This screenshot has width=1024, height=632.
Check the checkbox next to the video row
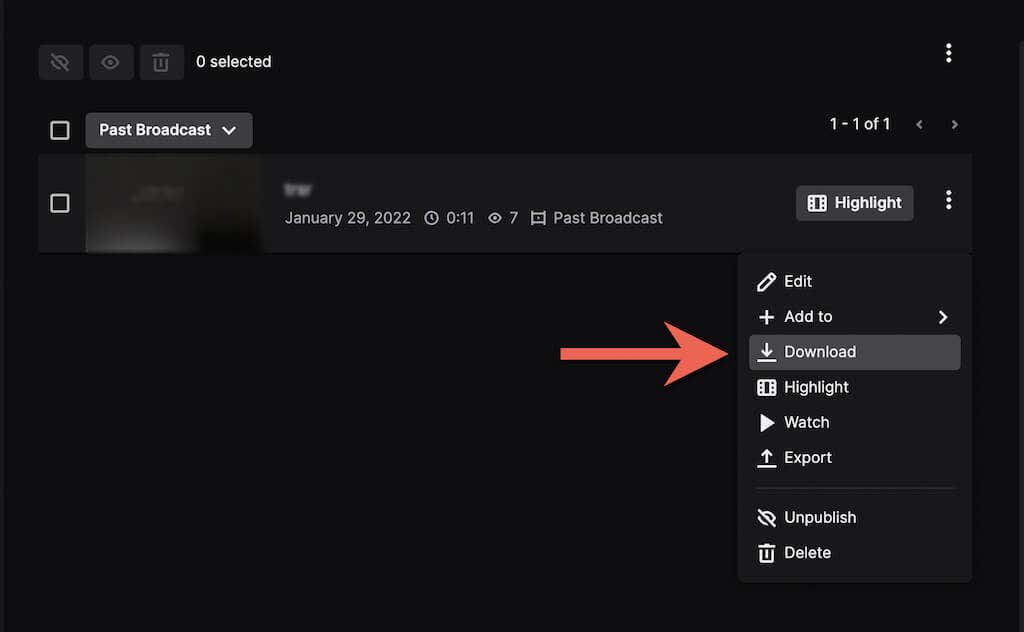click(59, 203)
